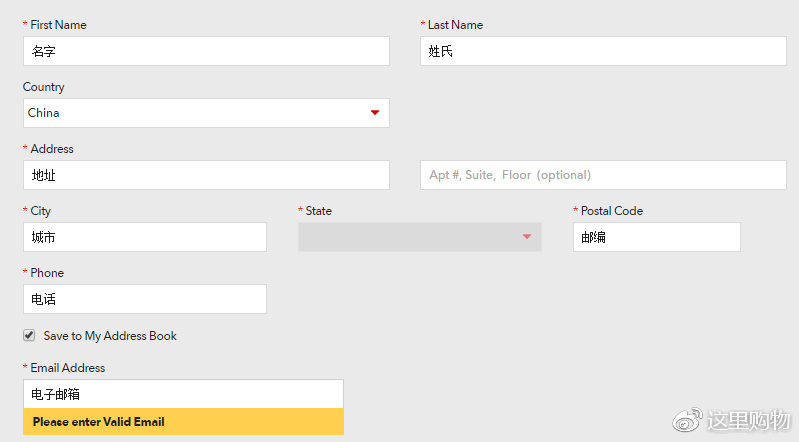799x442 pixels.
Task: Click the First Name input field
Action: tap(206, 51)
